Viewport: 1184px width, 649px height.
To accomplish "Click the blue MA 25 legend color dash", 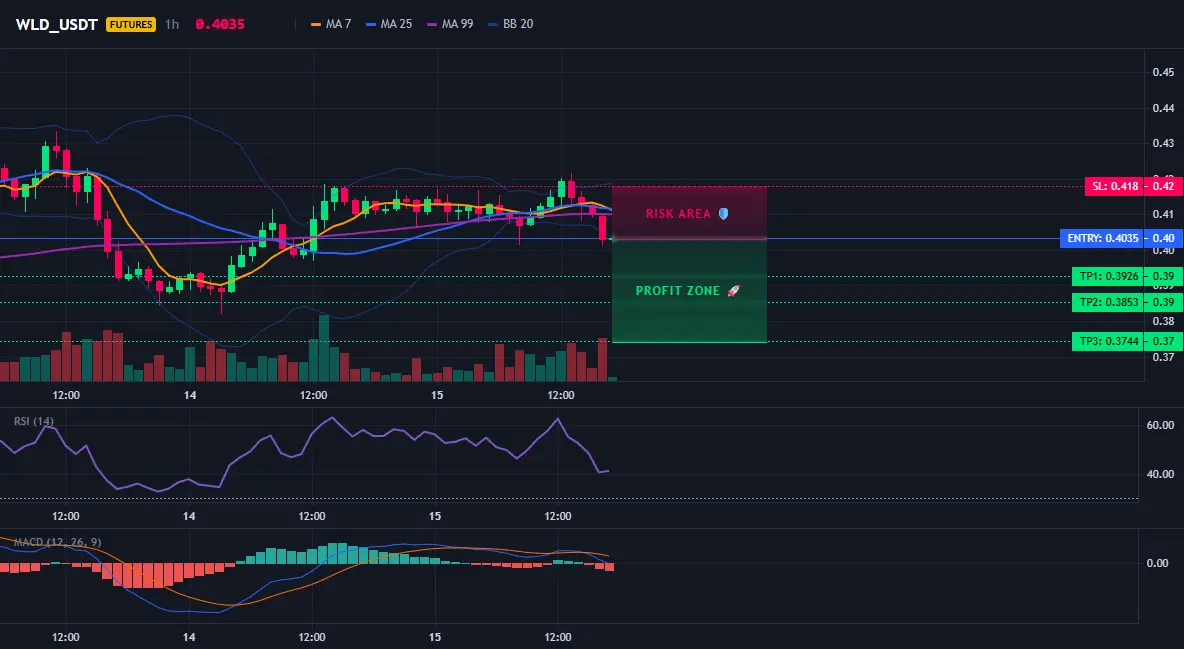I will [x=371, y=24].
